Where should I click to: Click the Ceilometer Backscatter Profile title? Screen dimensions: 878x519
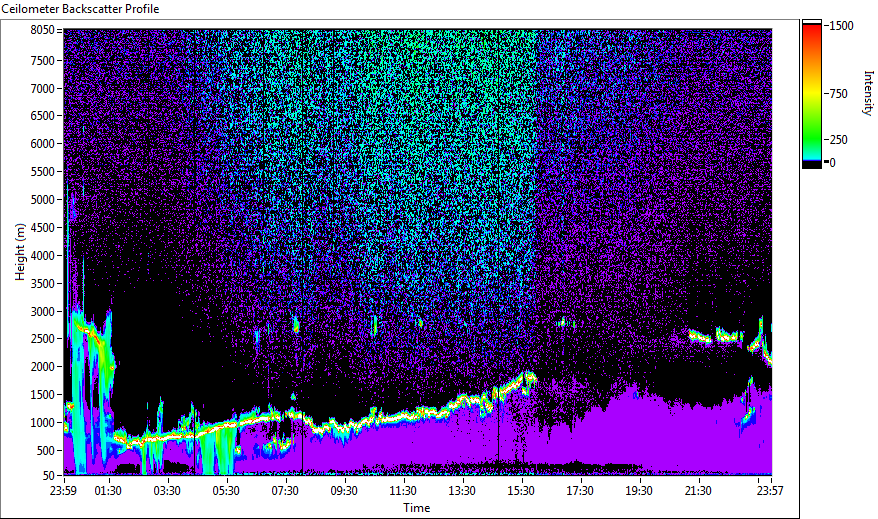[x=80, y=9]
